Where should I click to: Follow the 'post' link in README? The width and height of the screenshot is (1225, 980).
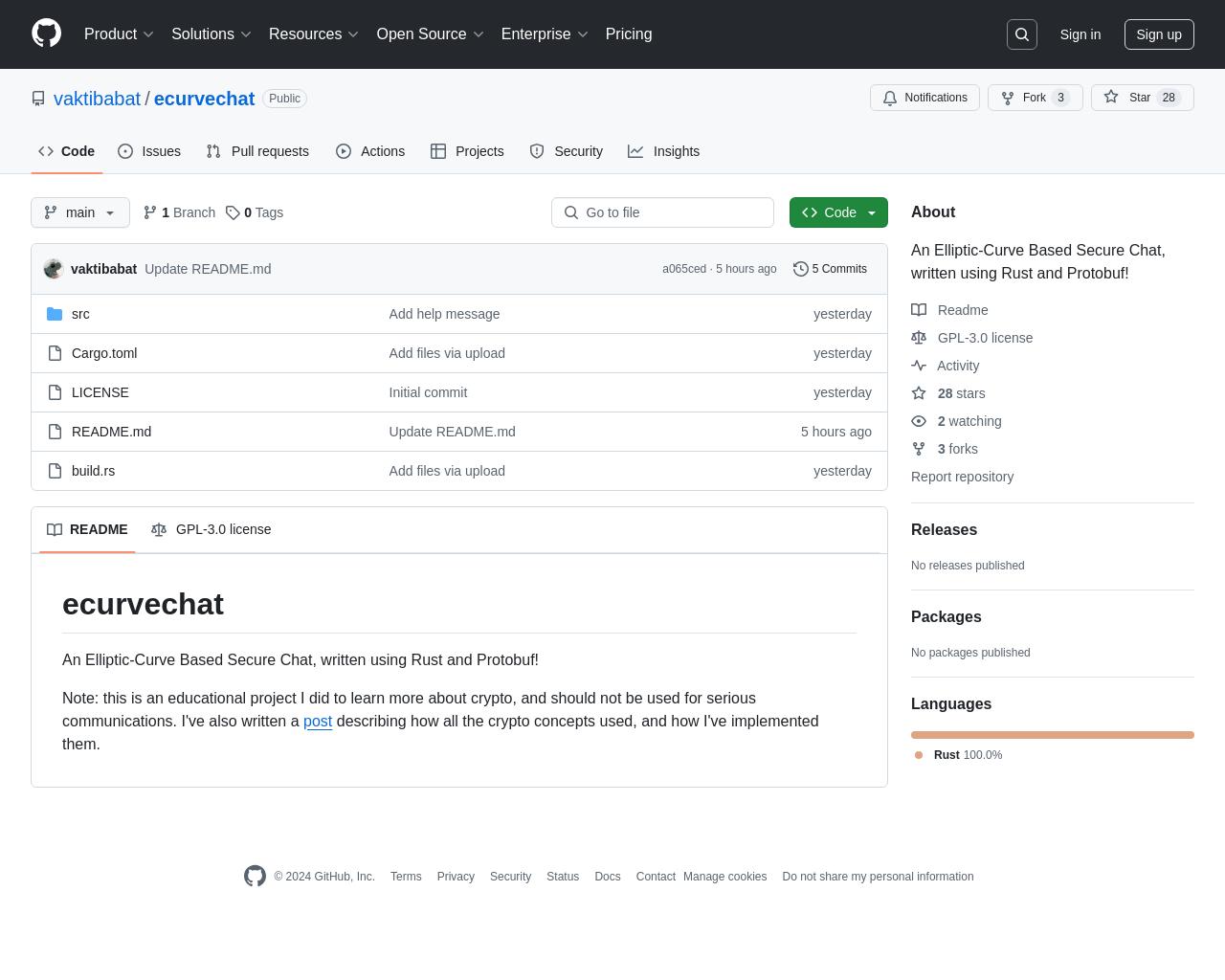318,721
